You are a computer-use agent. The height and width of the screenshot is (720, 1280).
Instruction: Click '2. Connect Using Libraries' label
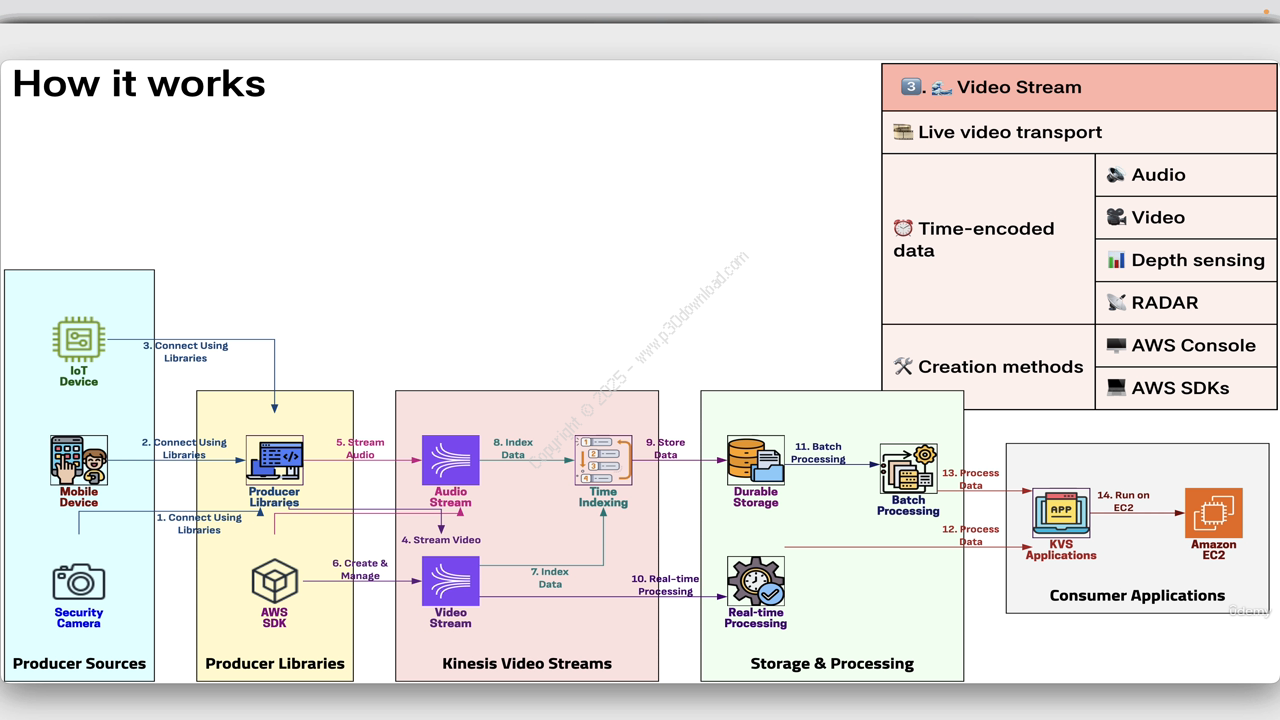[184, 448]
